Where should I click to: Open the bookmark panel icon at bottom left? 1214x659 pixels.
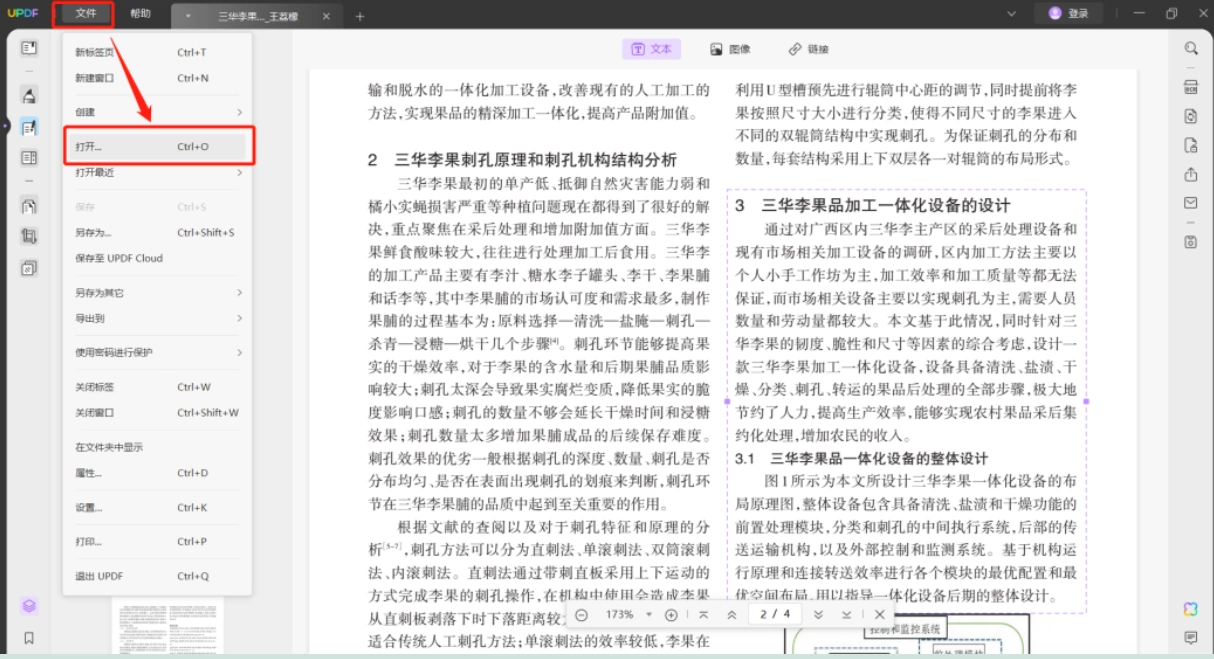point(29,637)
